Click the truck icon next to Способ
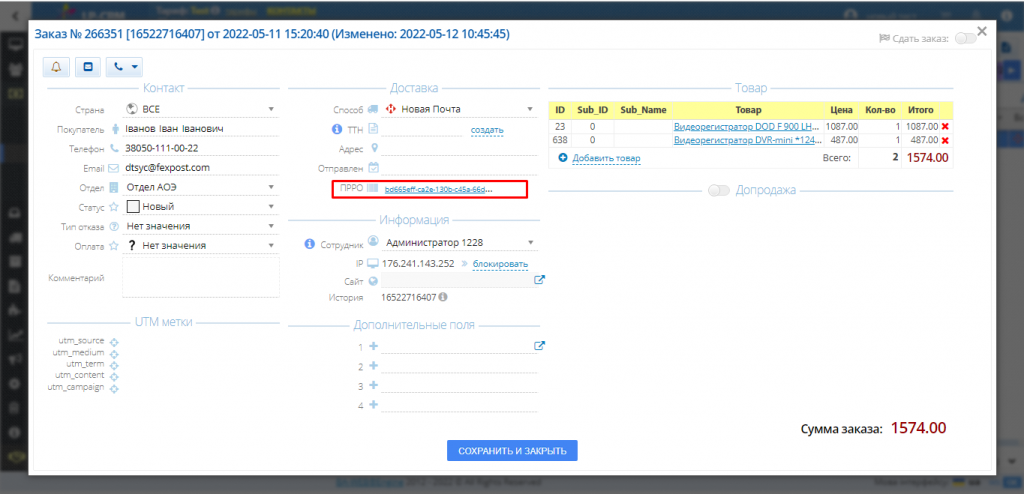The width and height of the screenshot is (1024, 494). point(373,109)
